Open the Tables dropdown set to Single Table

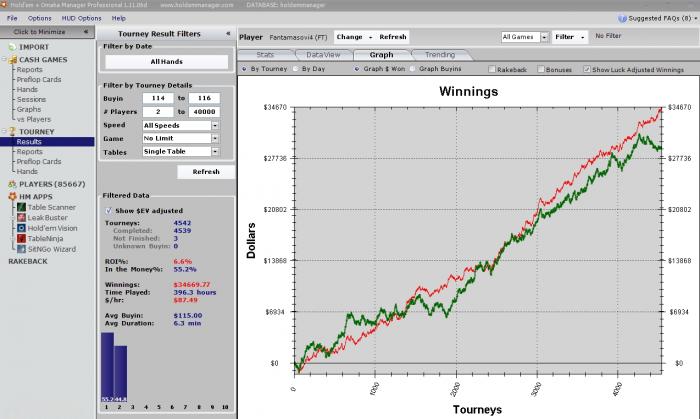[x=215, y=152]
